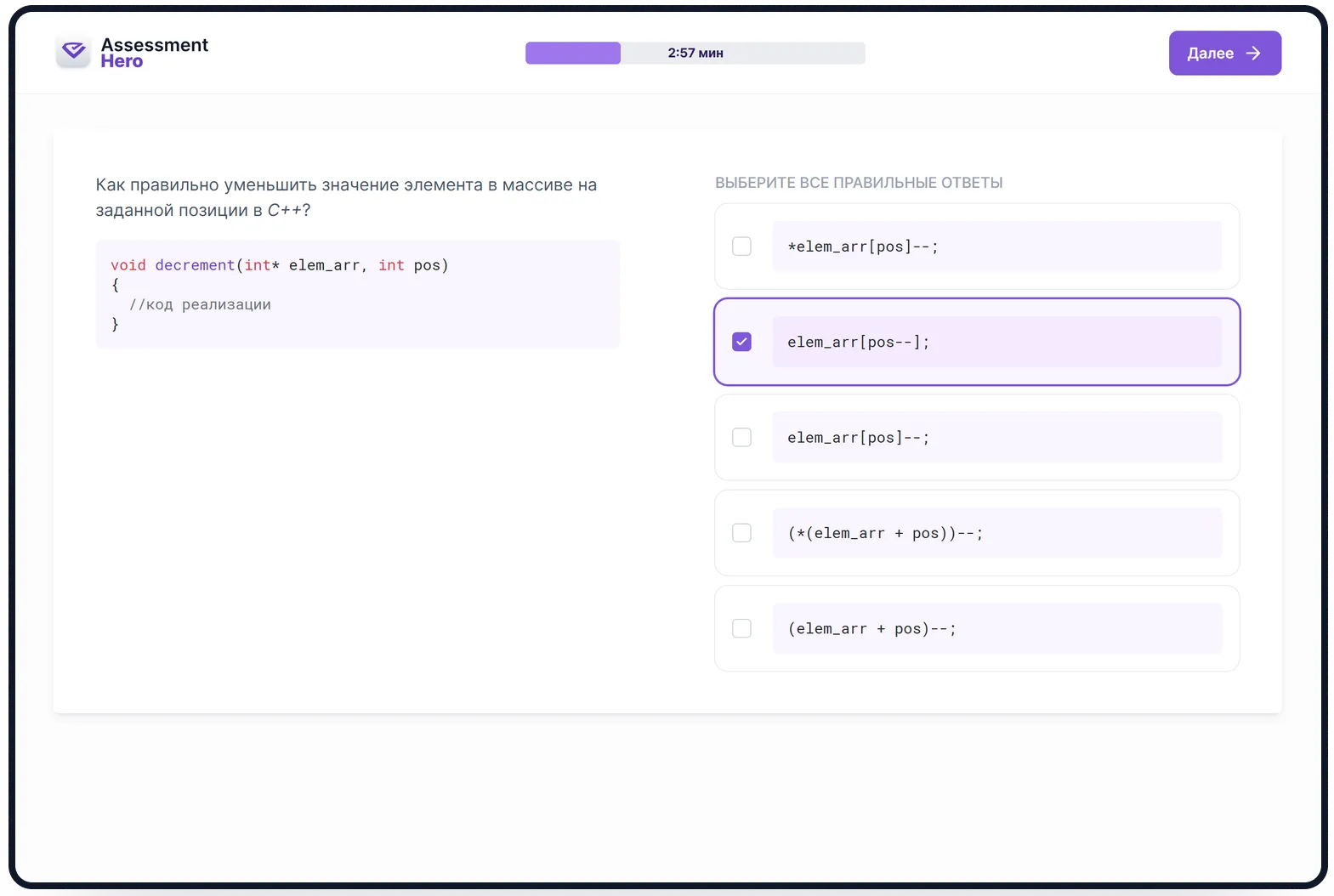Click the Assessment Hero brand name text
The image size is (1334, 896).
(154, 53)
